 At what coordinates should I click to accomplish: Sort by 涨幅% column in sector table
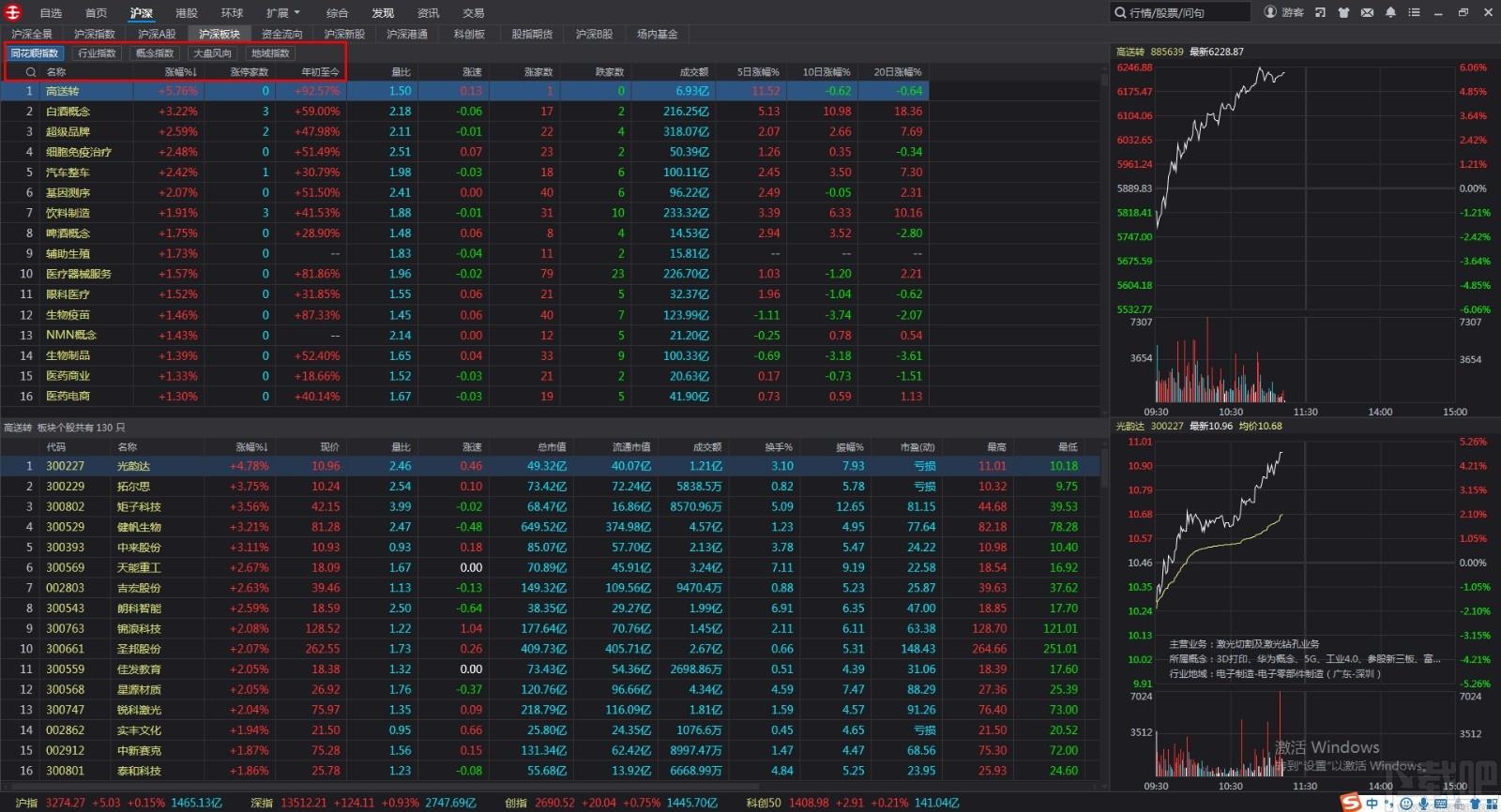[x=180, y=72]
